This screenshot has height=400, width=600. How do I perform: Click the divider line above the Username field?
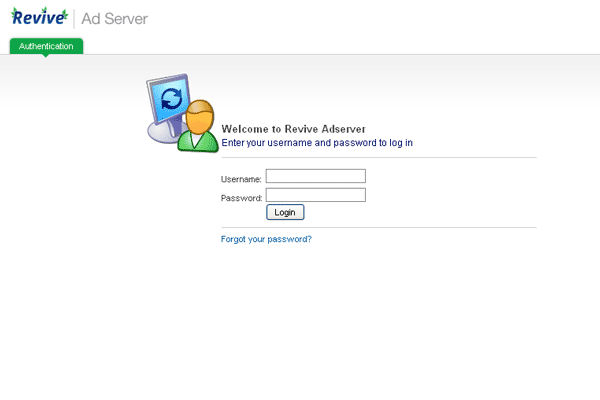[378, 158]
